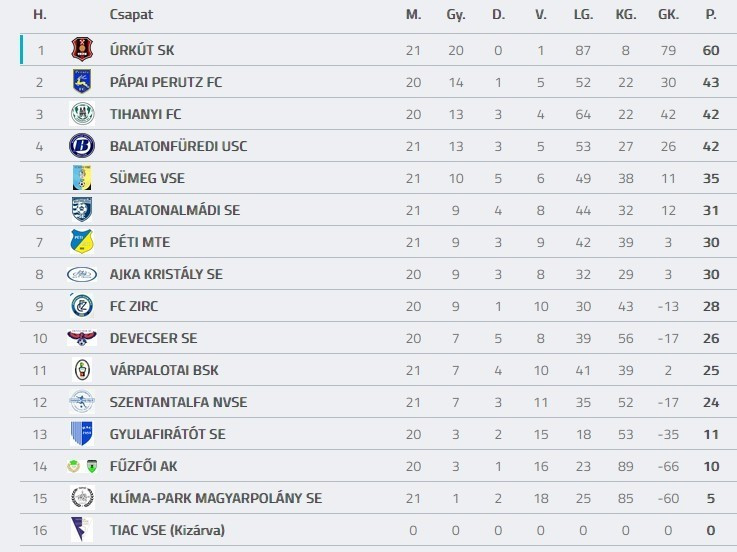Open the Szentantalfa NVSE team link
The height and width of the screenshot is (552, 737).
coord(178,402)
